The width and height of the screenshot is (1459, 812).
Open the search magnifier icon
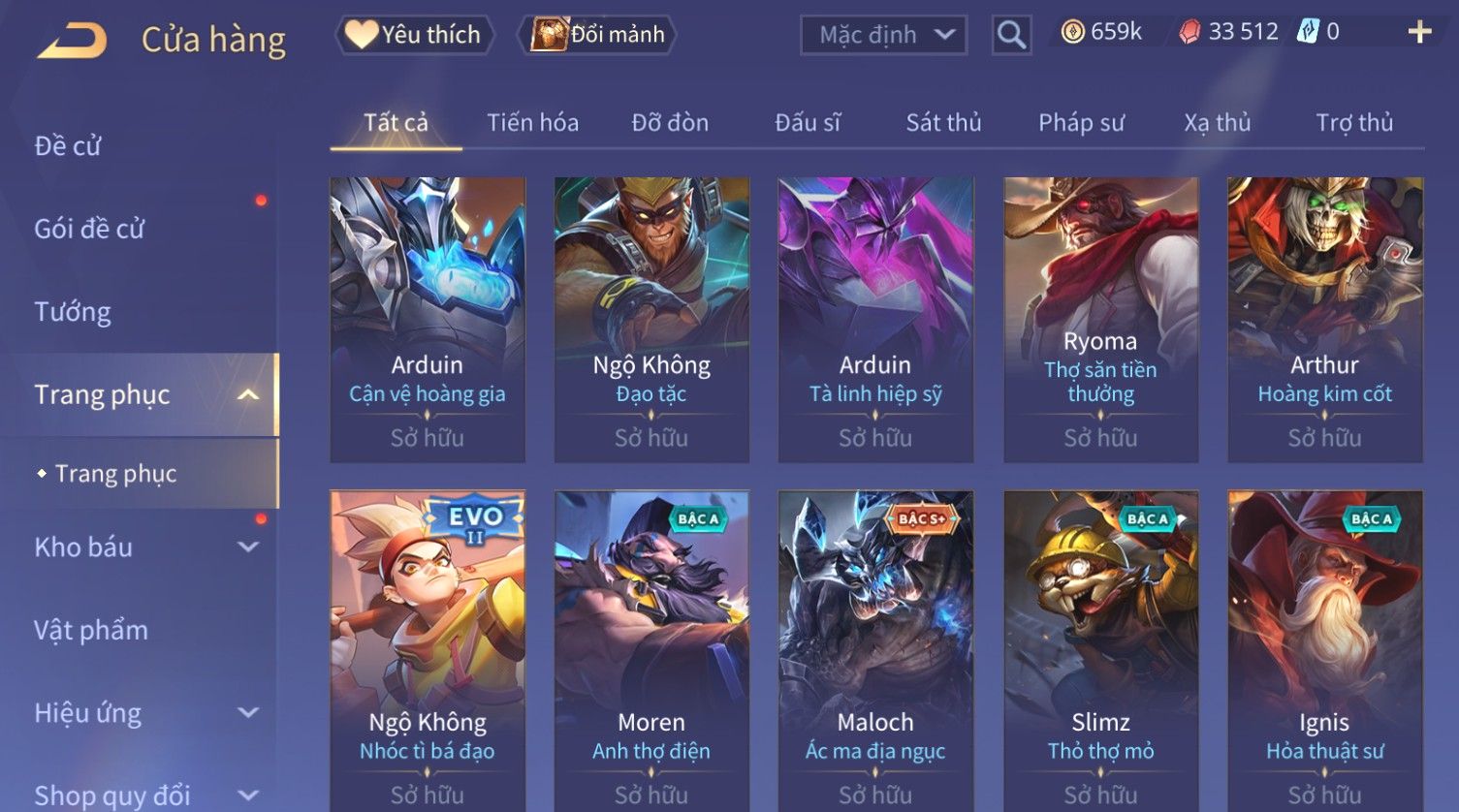point(1011,36)
